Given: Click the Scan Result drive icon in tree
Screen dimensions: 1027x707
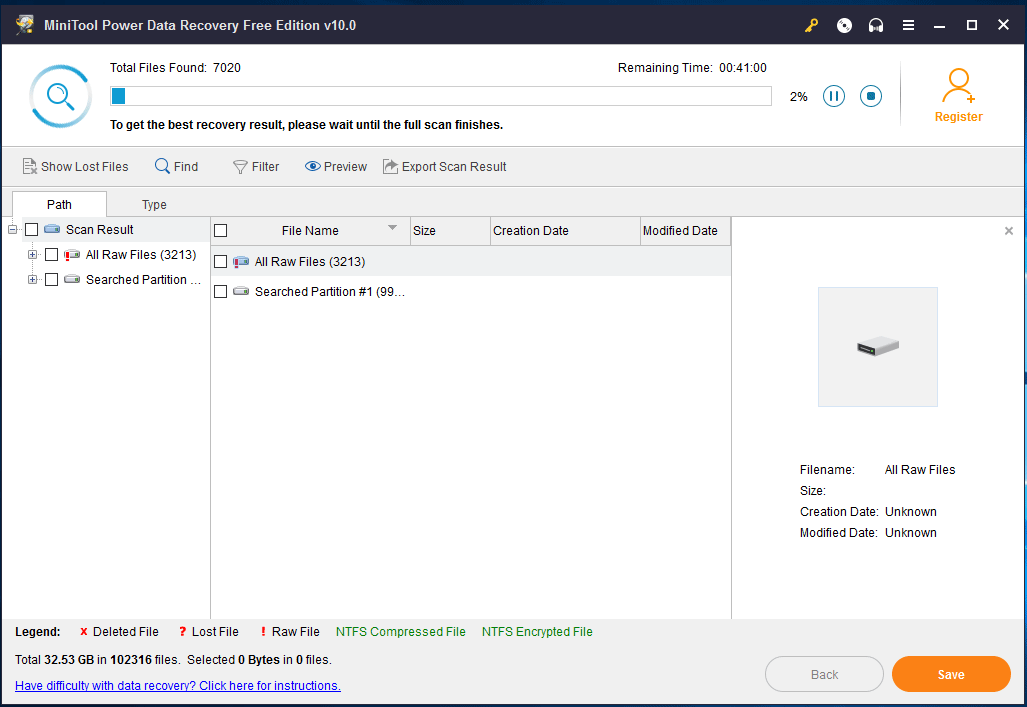Looking at the screenshot, I should pyautogui.click(x=52, y=229).
